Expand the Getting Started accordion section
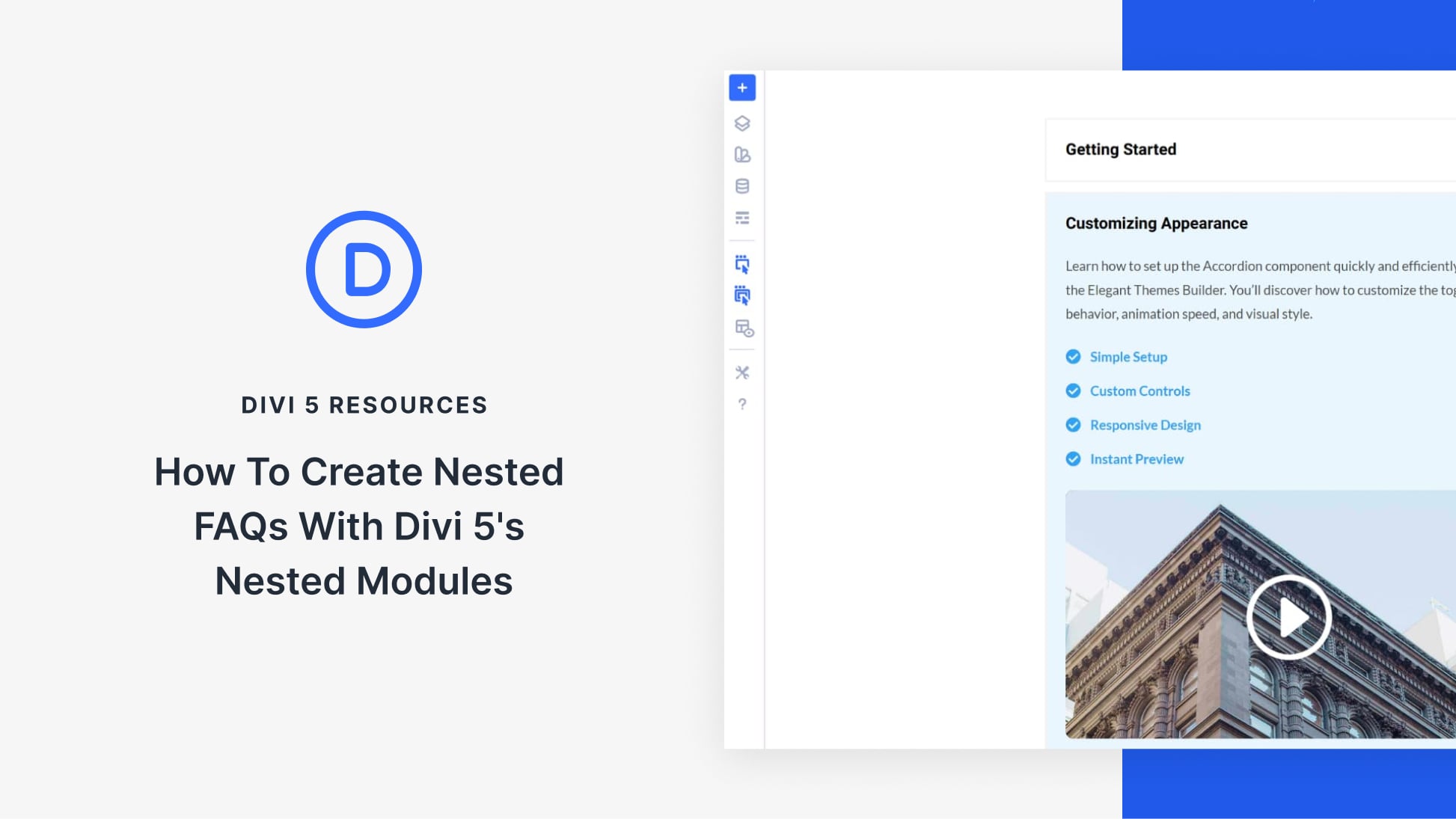The width and height of the screenshot is (1456, 819). [x=1120, y=150]
